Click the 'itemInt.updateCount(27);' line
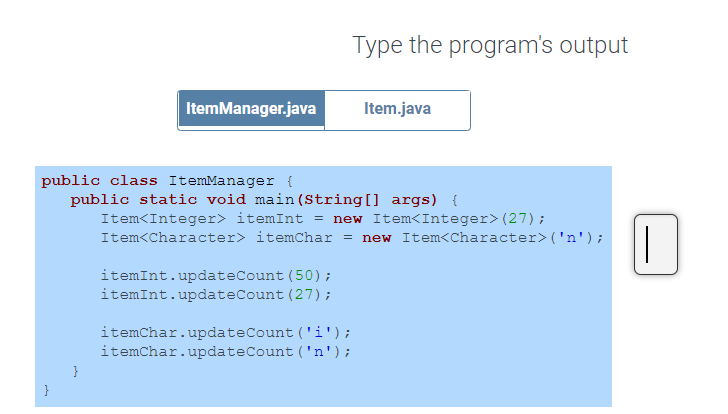 point(216,295)
